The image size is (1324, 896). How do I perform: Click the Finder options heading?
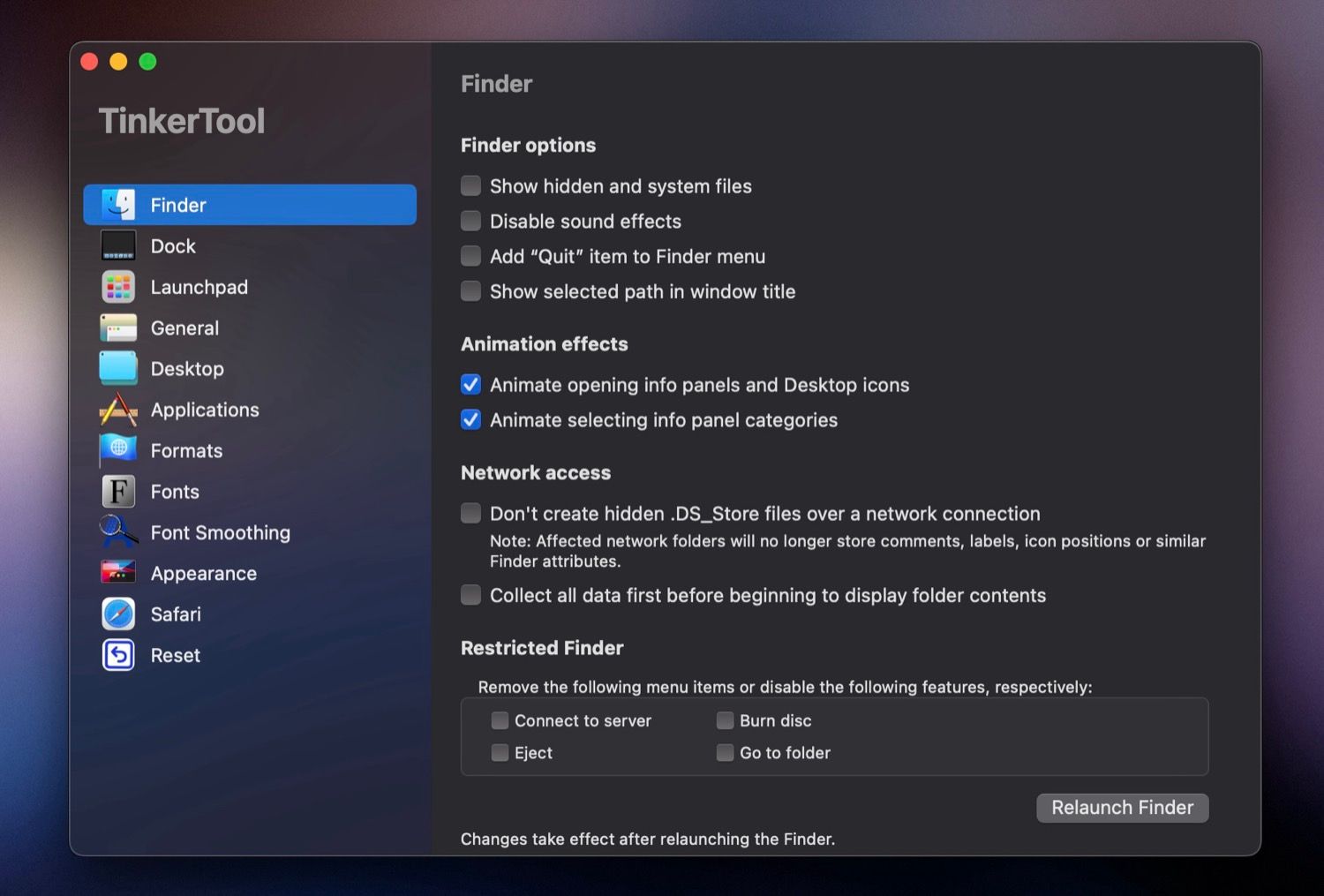pyautogui.click(x=528, y=145)
